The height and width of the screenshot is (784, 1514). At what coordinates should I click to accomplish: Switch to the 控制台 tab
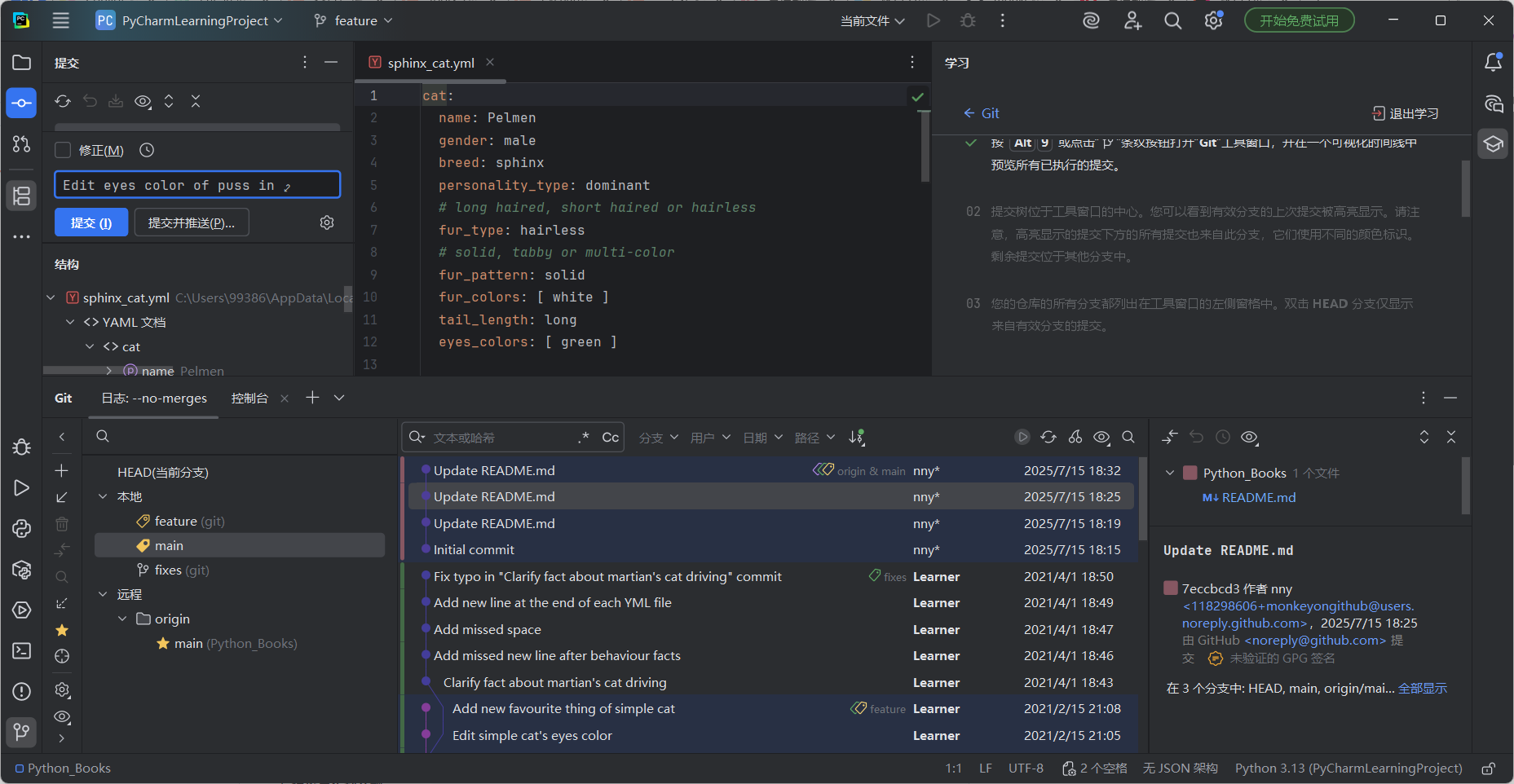(250, 399)
